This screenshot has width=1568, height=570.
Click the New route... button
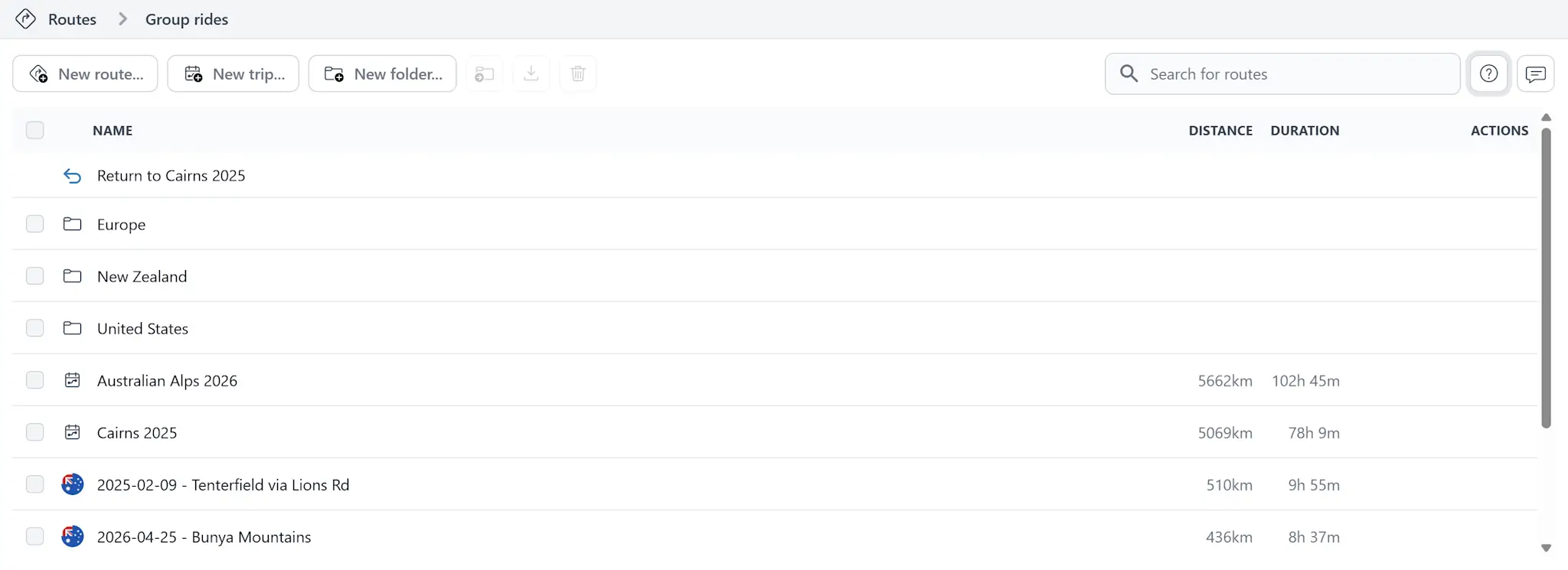pos(85,74)
